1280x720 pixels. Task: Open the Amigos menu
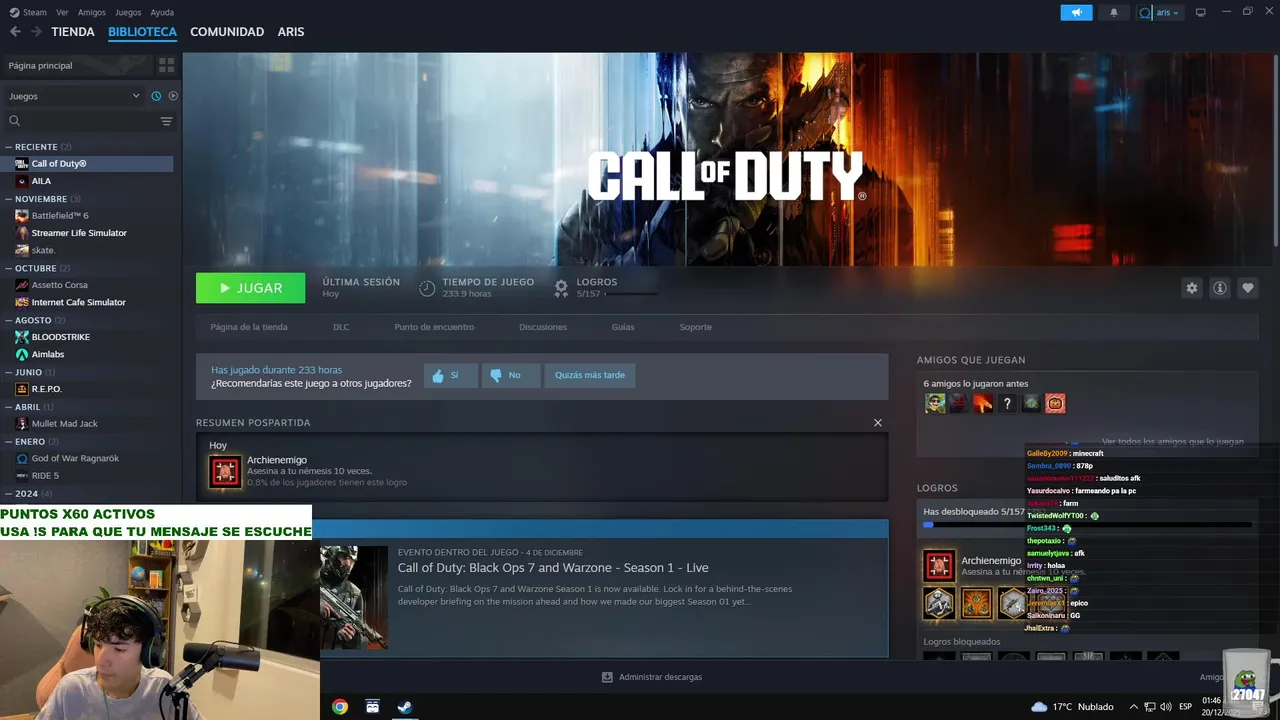[92, 12]
